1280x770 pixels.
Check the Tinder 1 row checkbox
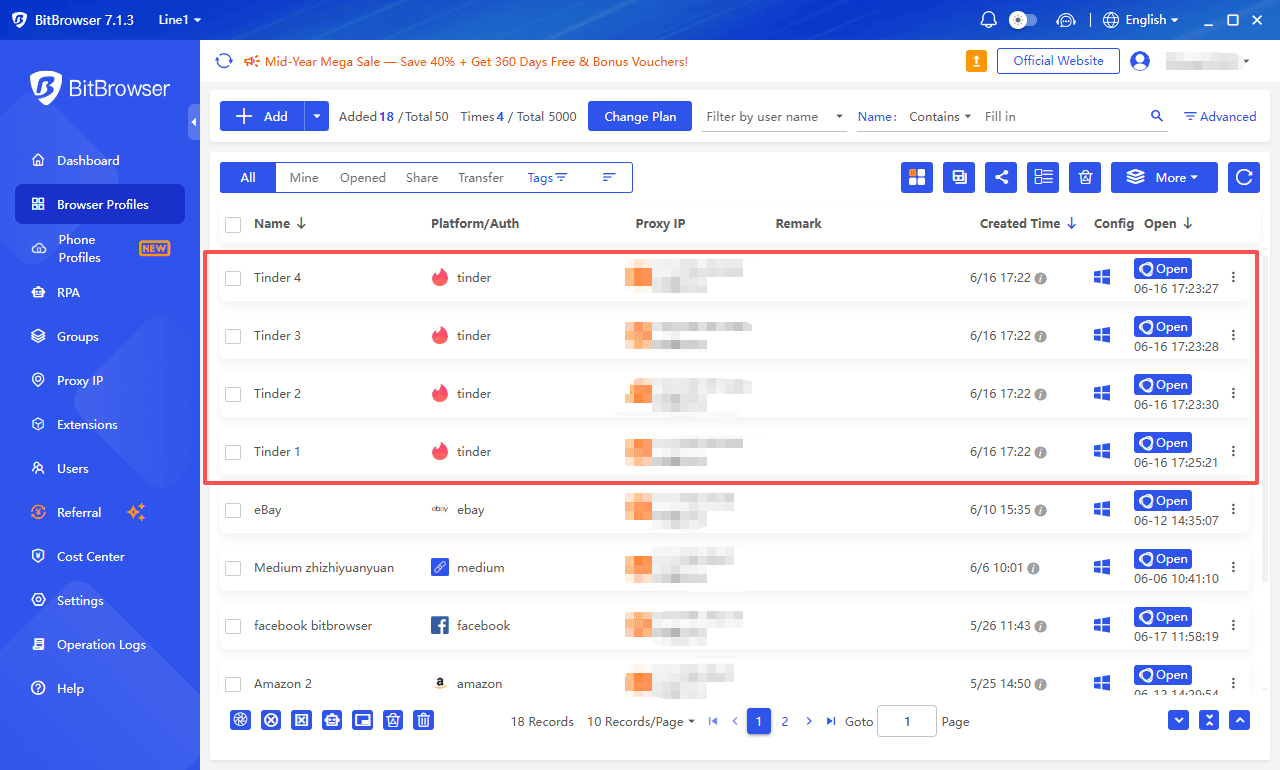pyautogui.click(x=233, y=452)
